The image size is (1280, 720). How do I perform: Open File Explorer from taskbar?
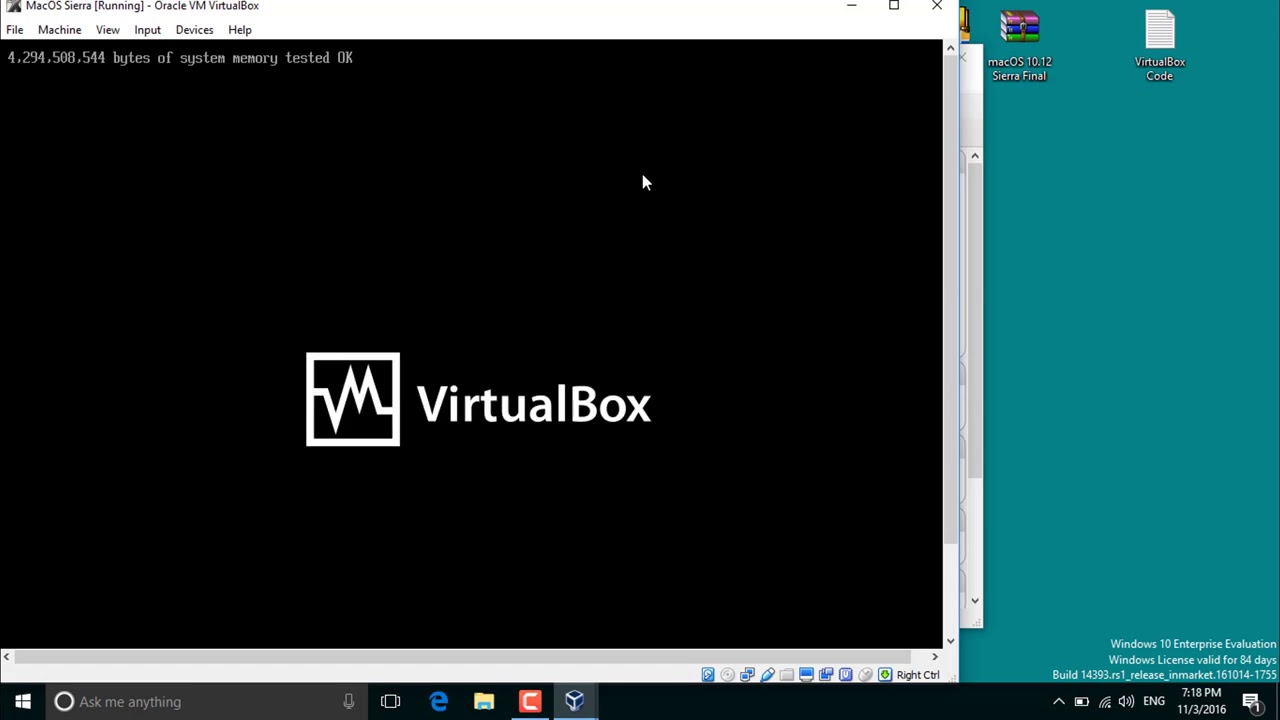484,702
